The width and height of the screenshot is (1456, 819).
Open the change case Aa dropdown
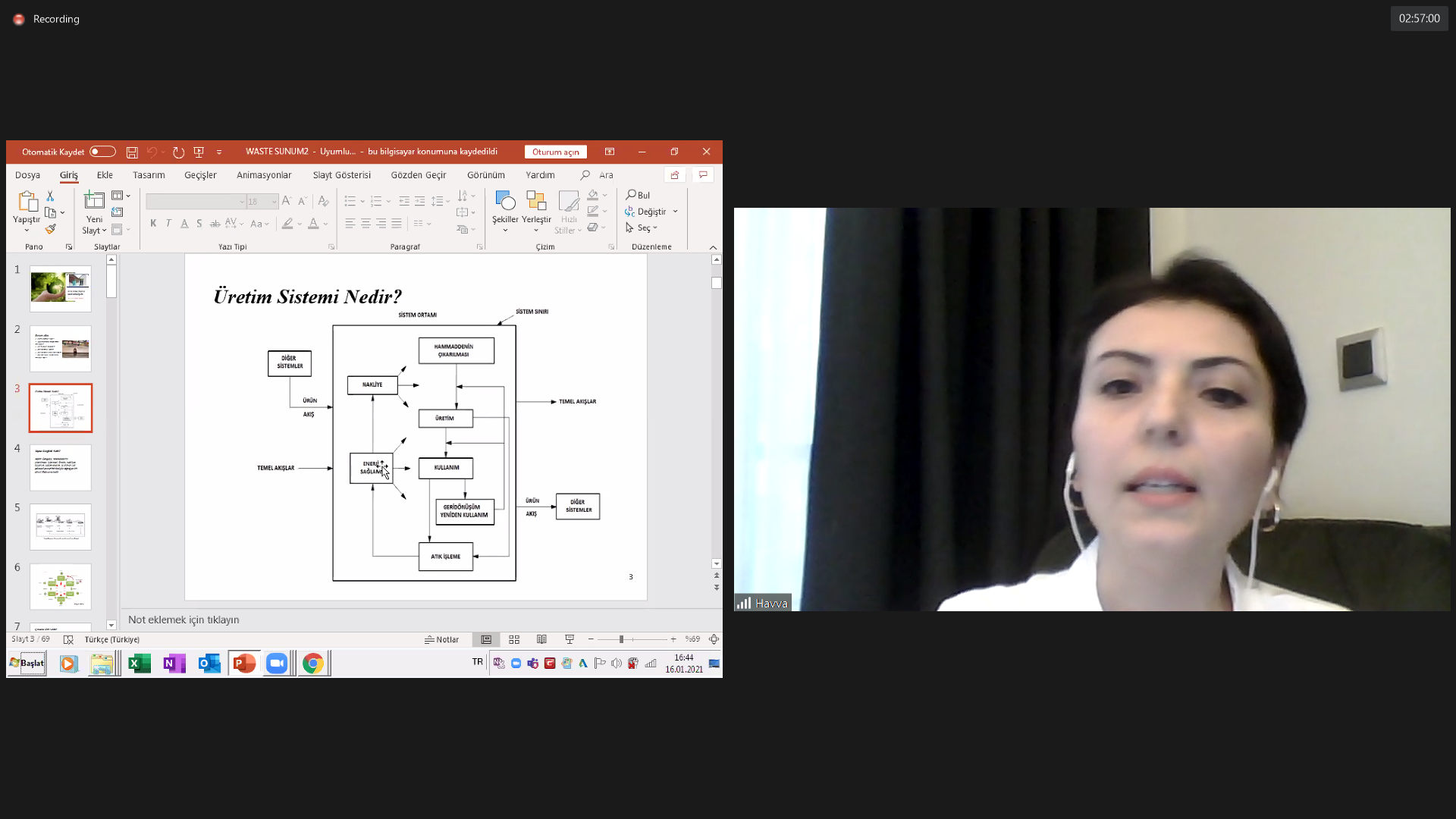click(260, 224)
